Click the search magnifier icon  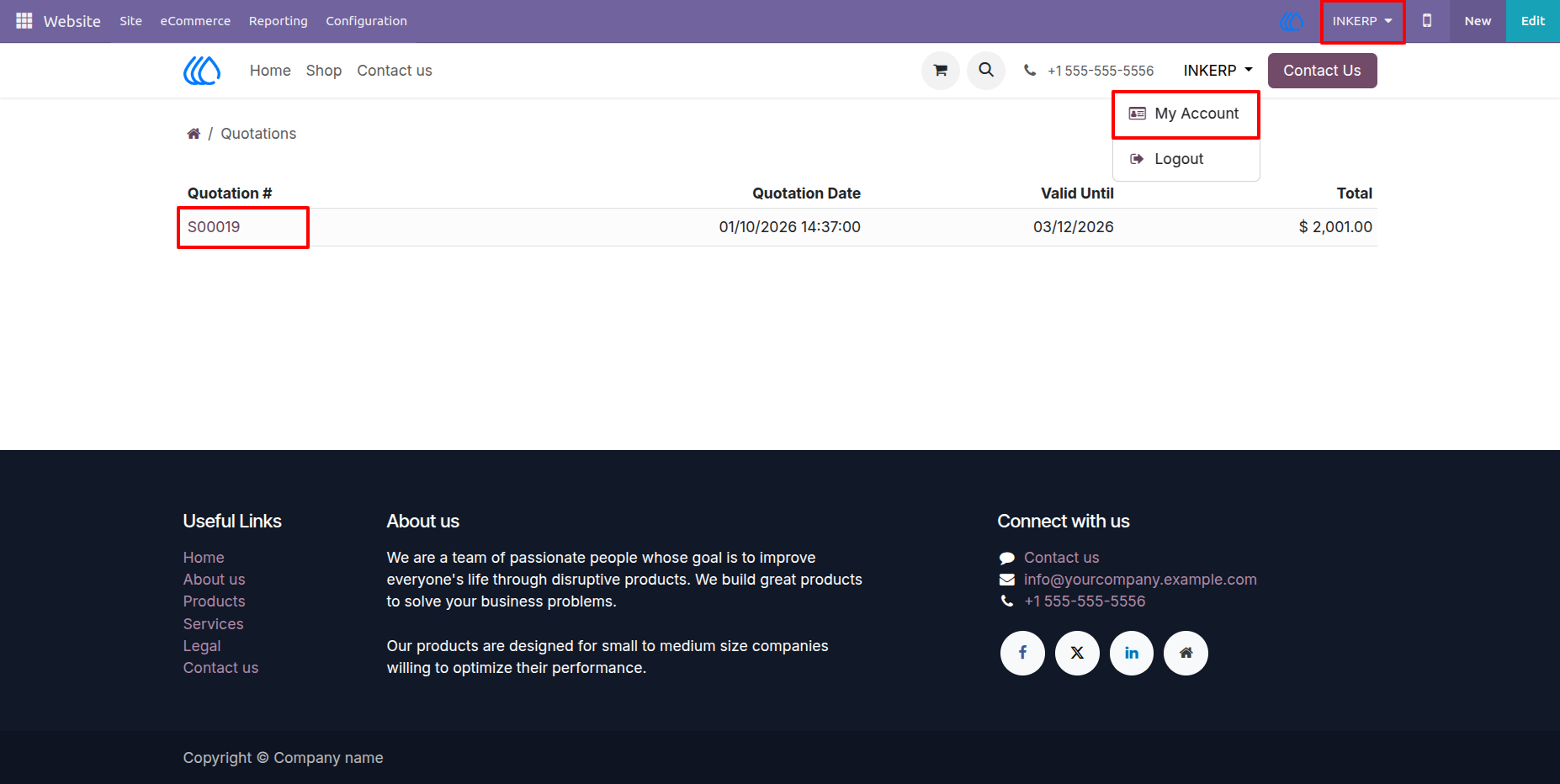pos(986,71)
